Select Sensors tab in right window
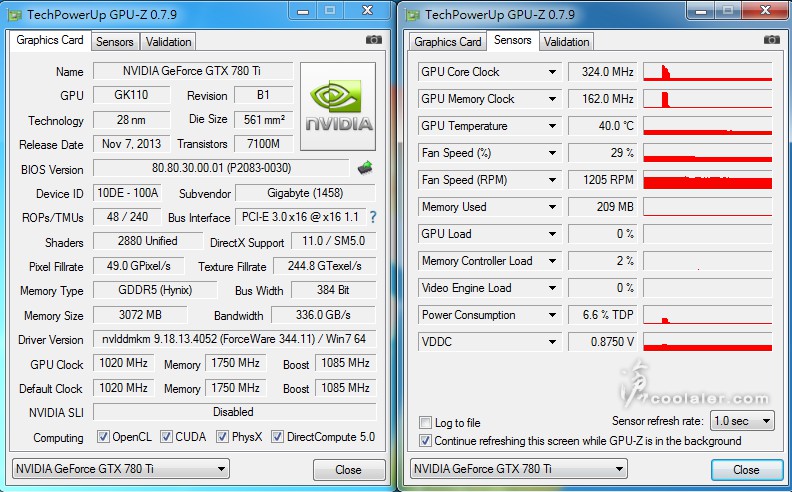 pyautogui.click(x=512, y=40)
